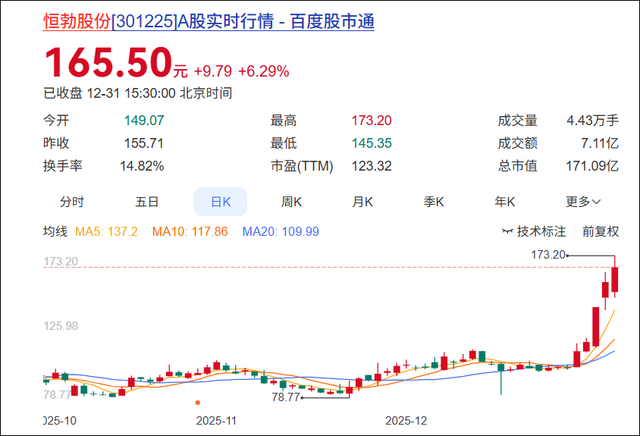Click the 昨收 value 155.71

click(x=144, y=143)
